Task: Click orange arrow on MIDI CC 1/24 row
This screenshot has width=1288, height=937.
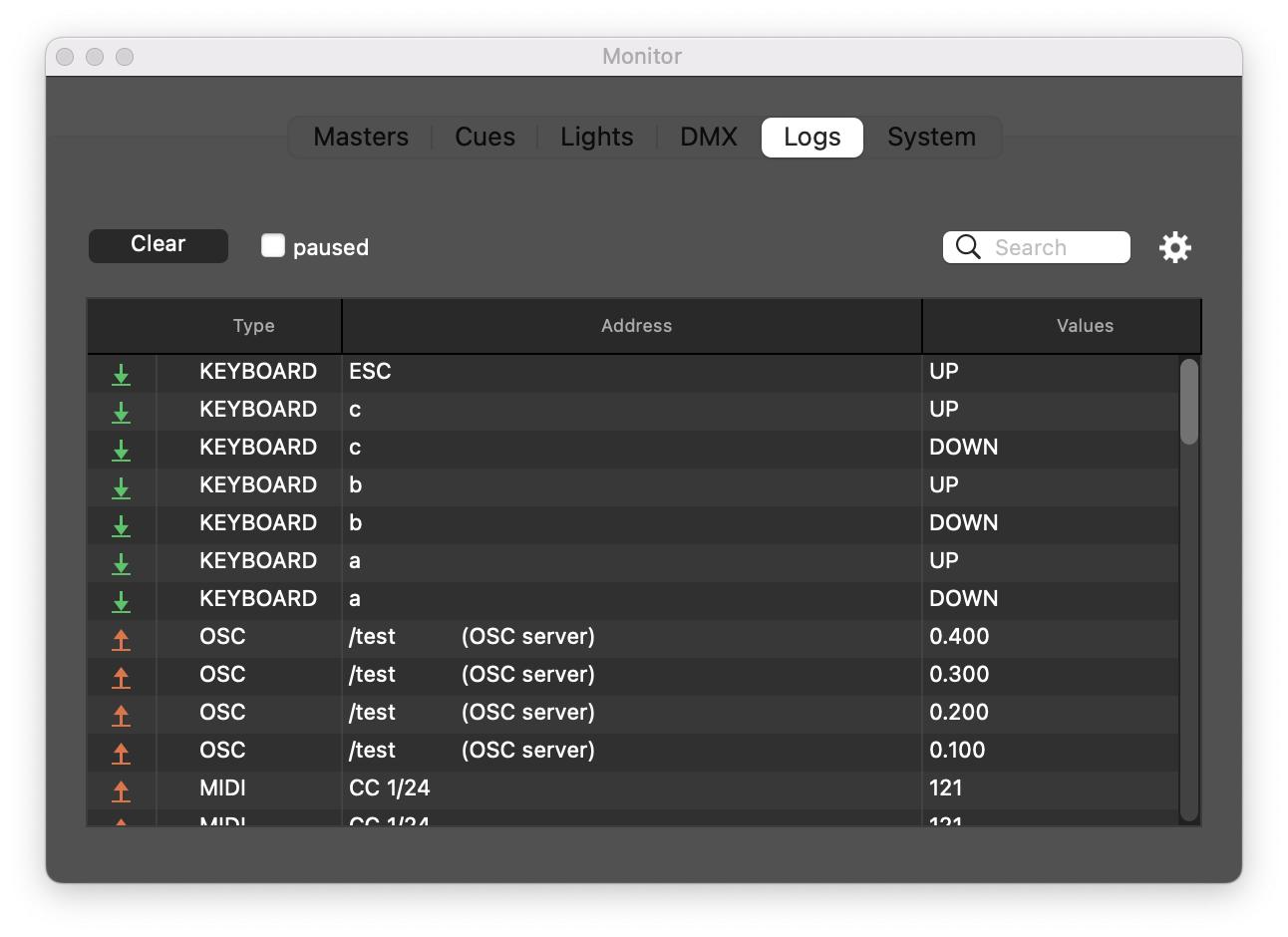Action: click(121, 790)
